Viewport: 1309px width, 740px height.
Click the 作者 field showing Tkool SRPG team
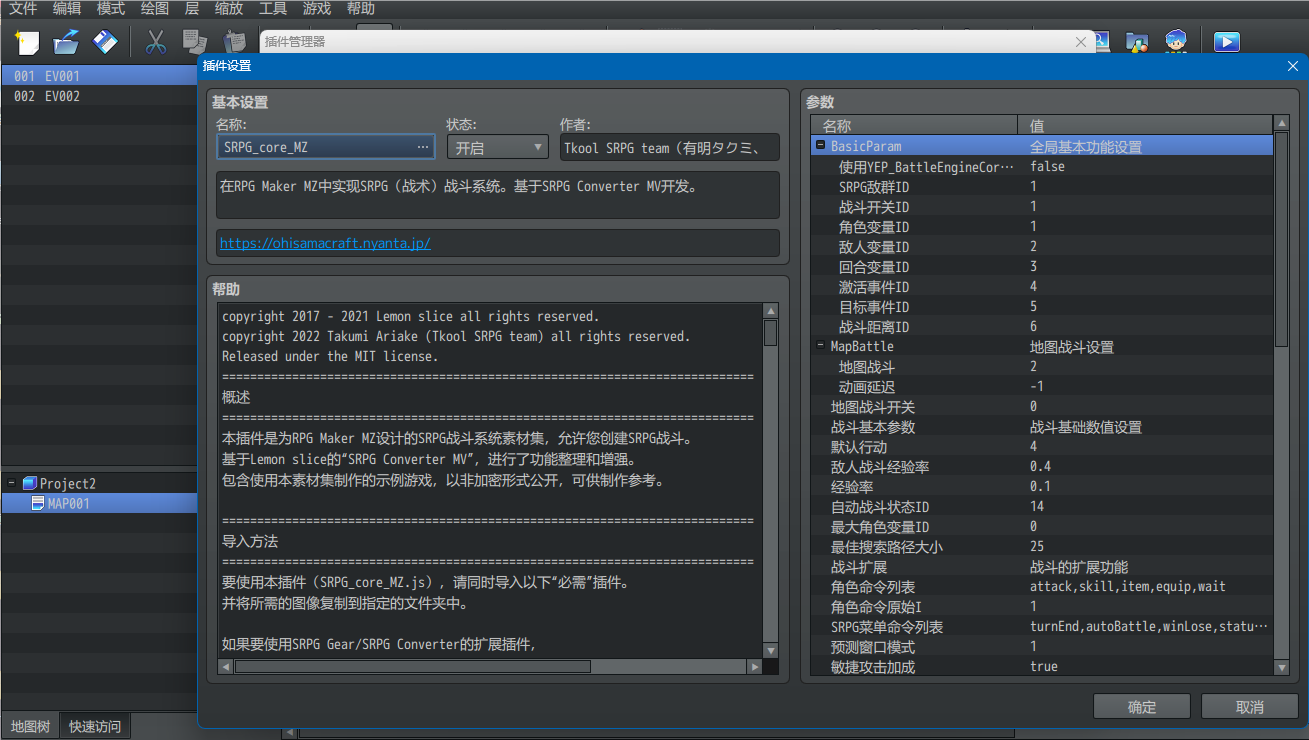pos(669,148)
